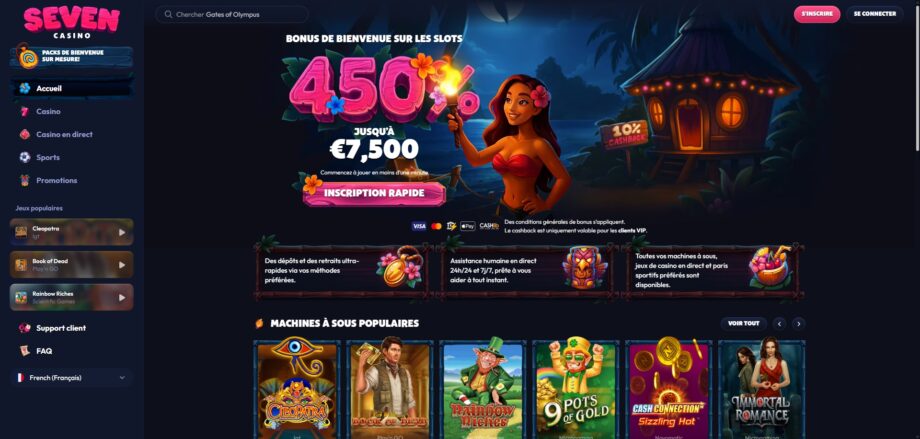Click the S'inscrire button

817,14
